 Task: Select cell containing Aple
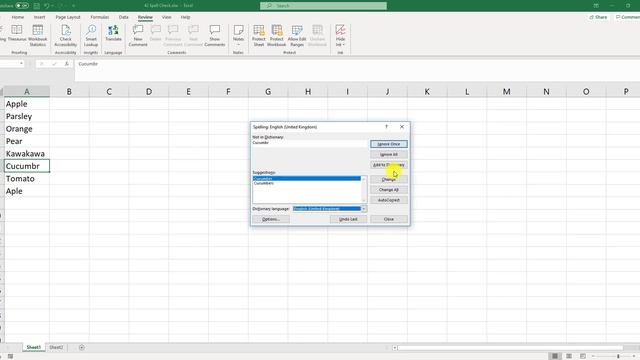pyautogui.click(x=27, y=191)
